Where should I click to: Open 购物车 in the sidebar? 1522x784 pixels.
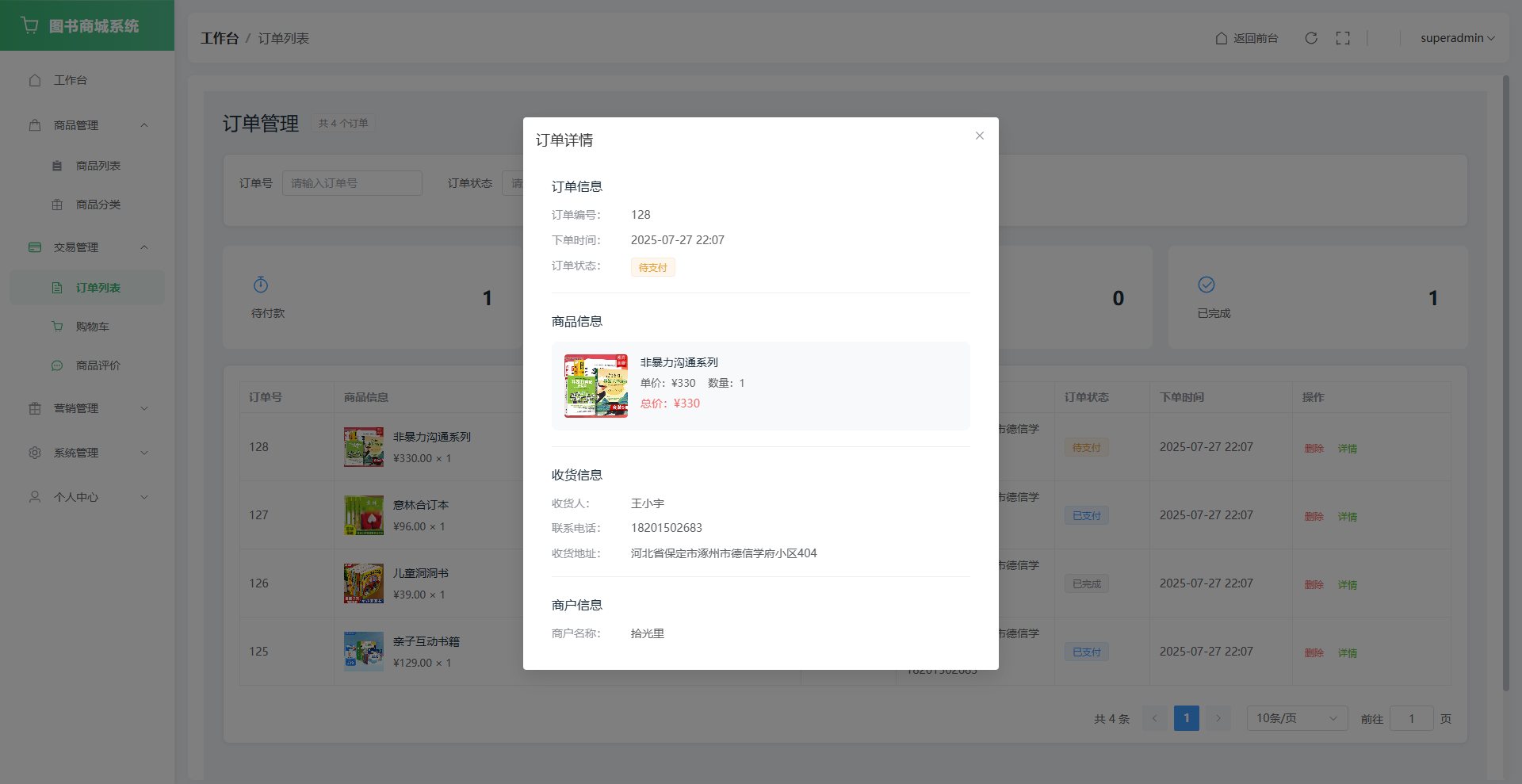(x=92, y=327)
